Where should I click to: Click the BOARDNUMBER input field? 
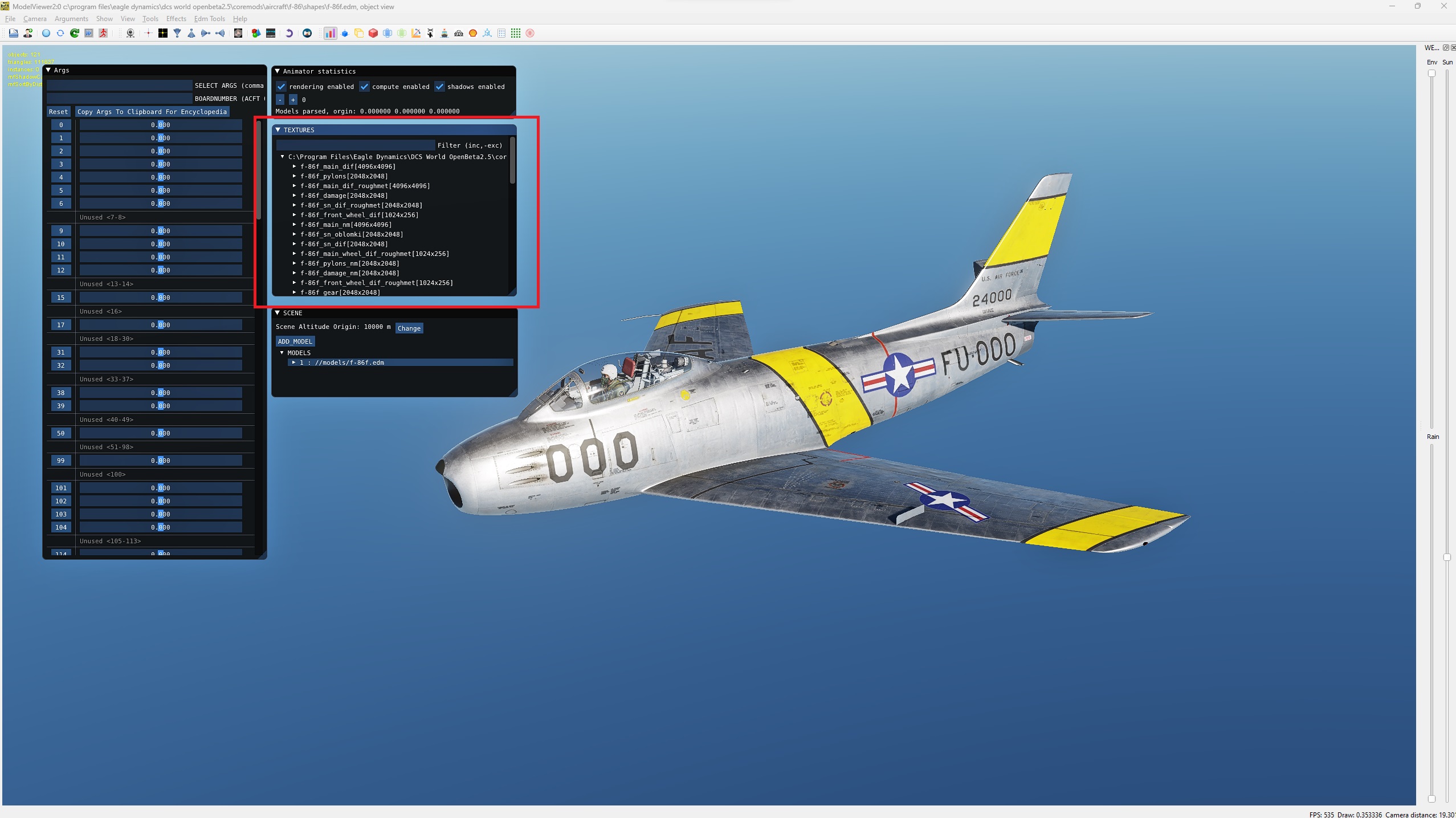[120, 99]
